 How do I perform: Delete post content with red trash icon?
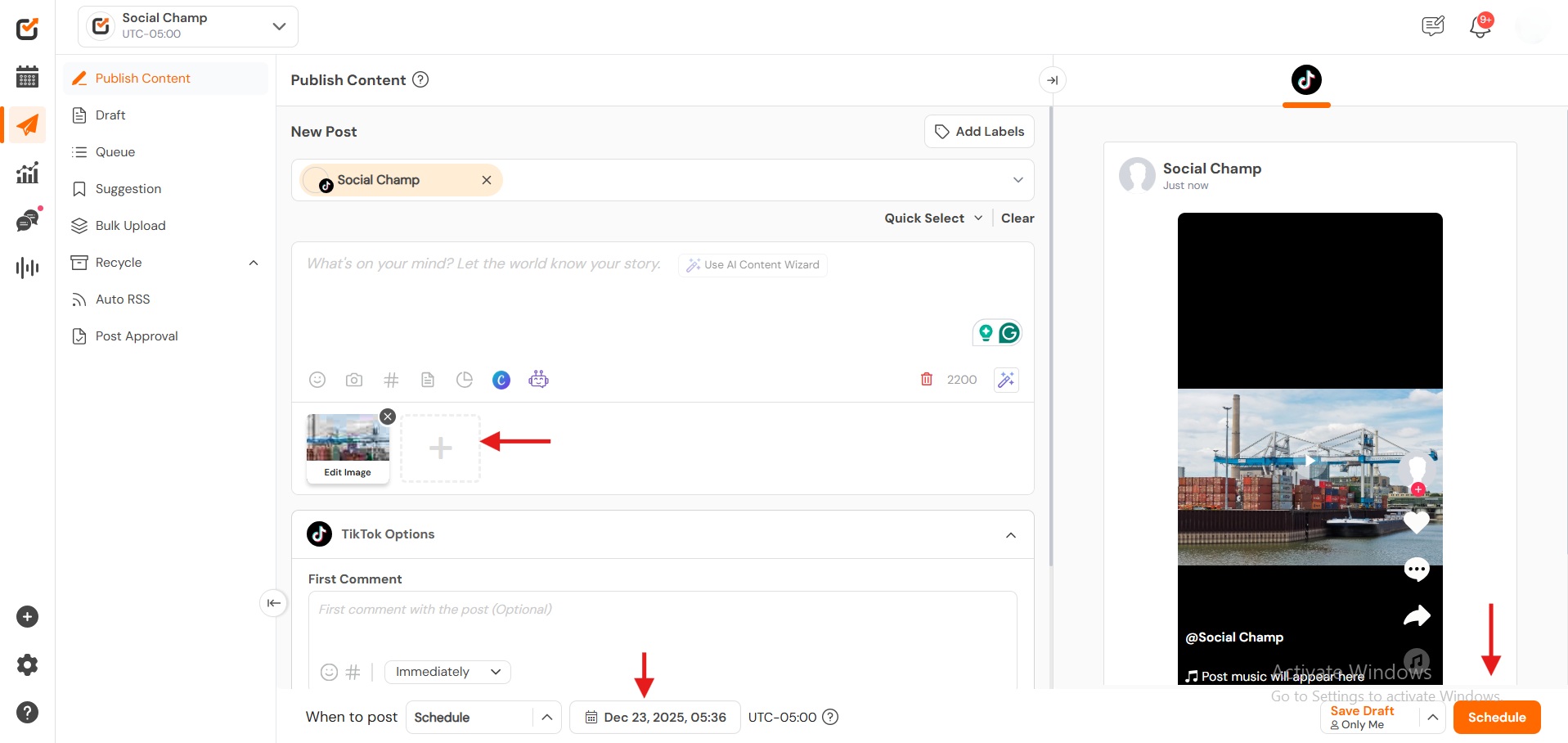tap(927, 379)
